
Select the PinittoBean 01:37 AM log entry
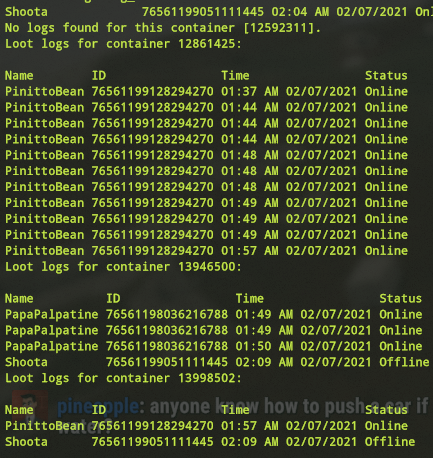click(206, 91)
